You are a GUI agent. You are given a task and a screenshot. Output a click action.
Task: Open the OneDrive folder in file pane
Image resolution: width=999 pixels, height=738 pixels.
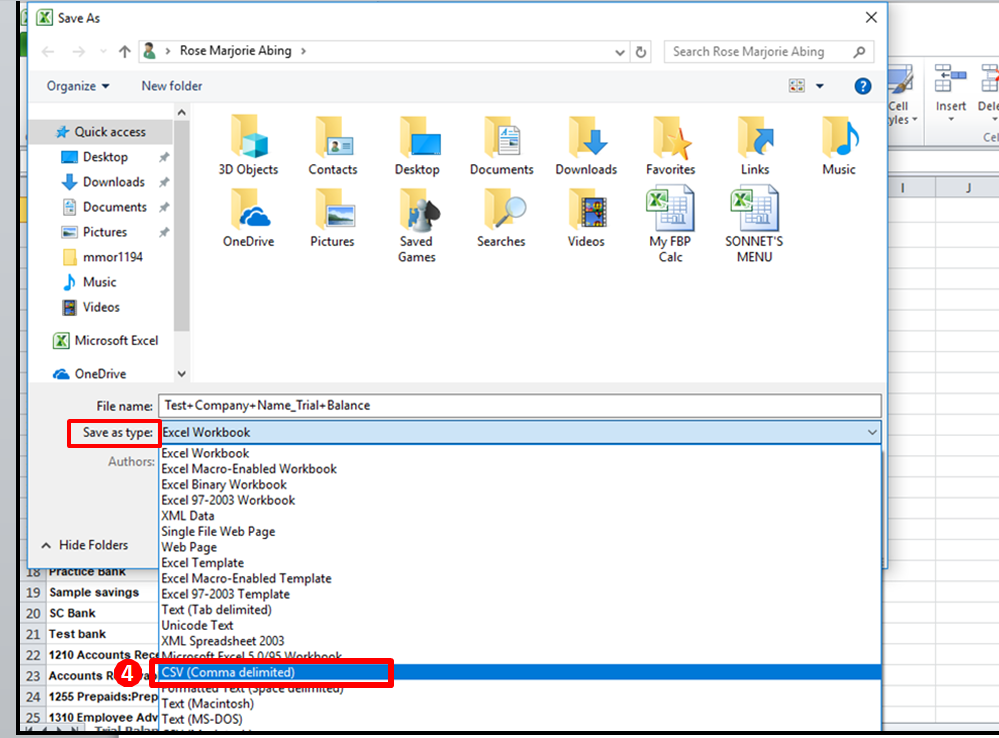248,217
